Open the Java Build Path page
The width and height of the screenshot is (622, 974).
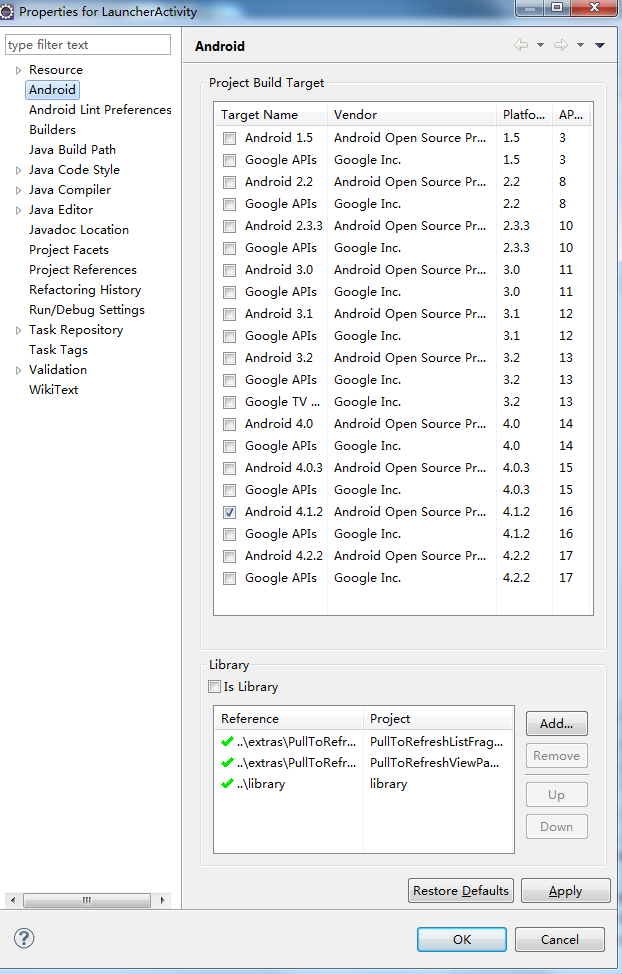coord(72,149)
